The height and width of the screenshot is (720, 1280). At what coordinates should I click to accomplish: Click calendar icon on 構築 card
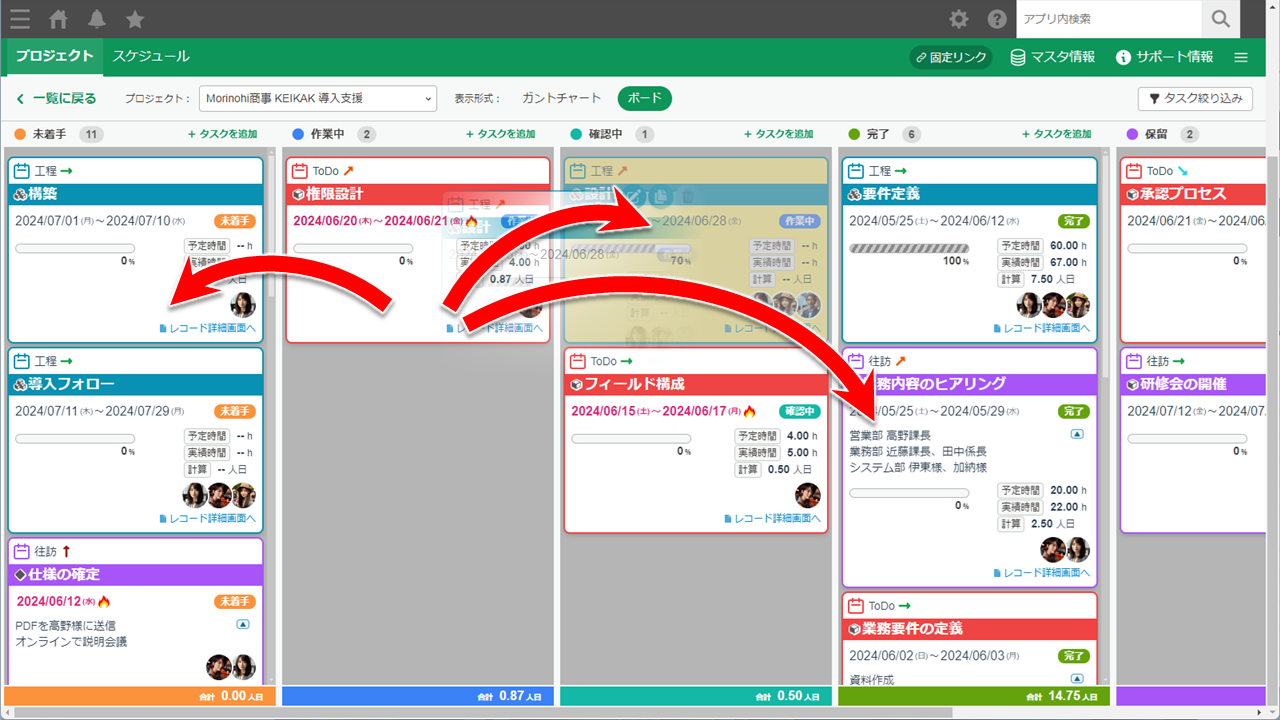click(x=22, y=171)
